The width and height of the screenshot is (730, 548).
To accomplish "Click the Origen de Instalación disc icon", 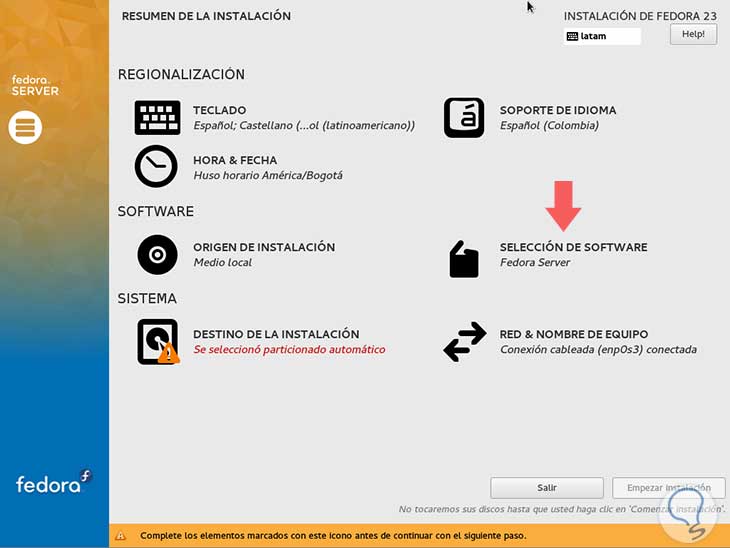I will pos(157,255).
